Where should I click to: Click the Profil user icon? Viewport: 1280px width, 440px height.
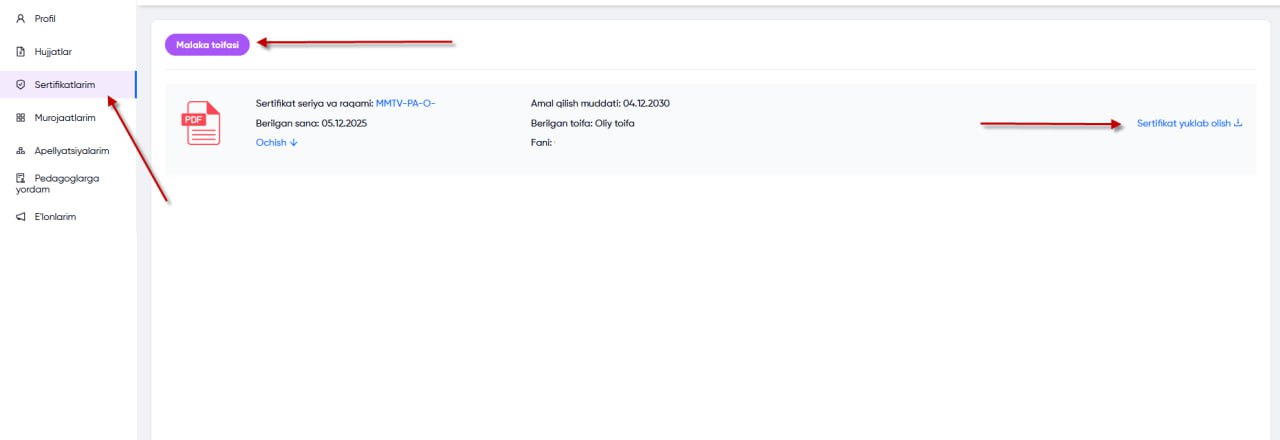point(21,18)
